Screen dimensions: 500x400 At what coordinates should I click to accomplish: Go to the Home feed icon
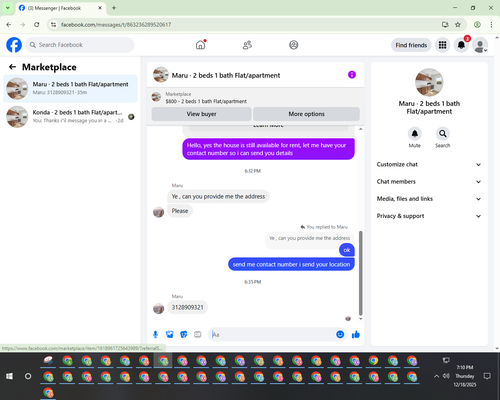pos(200,45)
